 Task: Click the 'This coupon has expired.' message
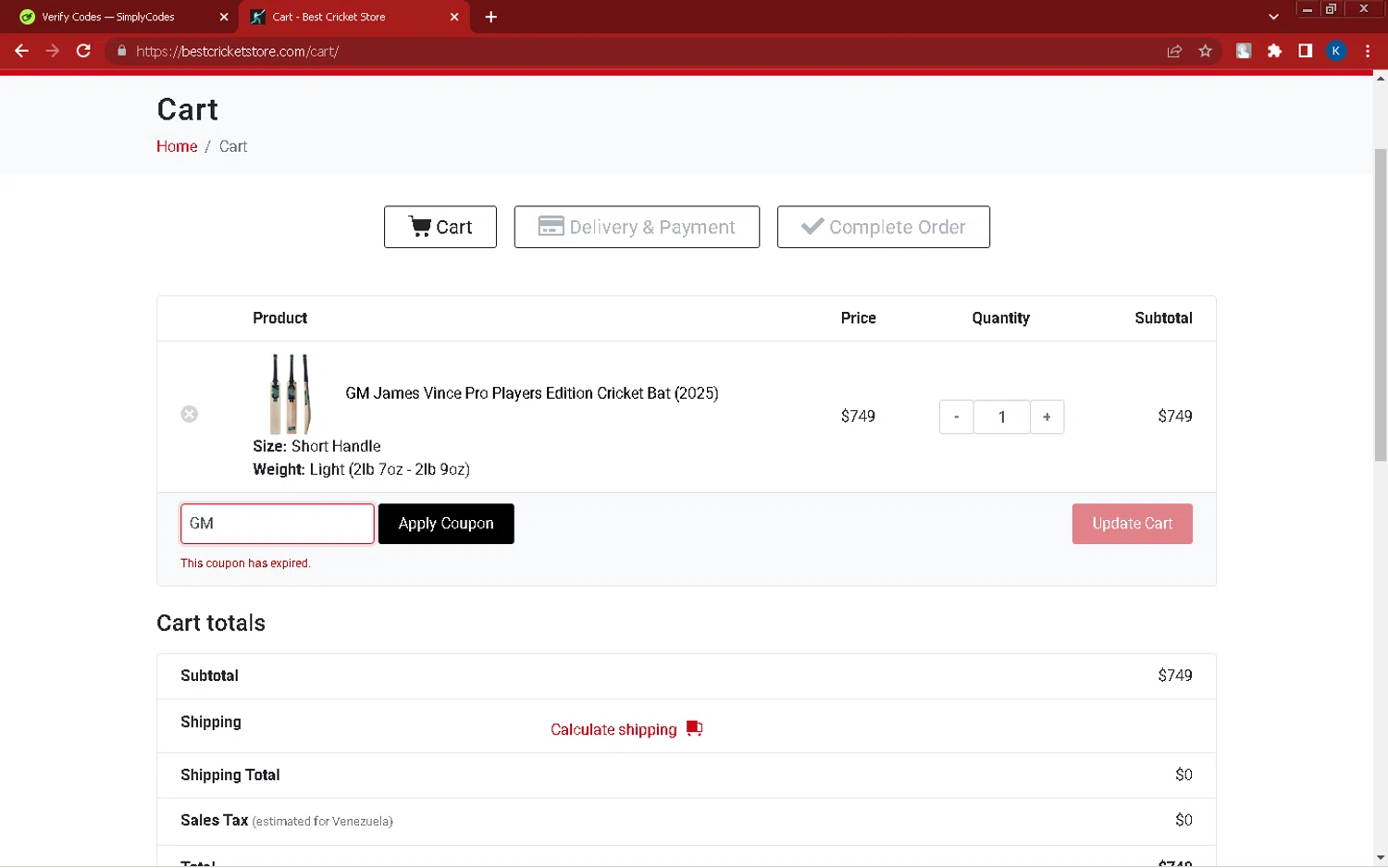coord(245,563)
